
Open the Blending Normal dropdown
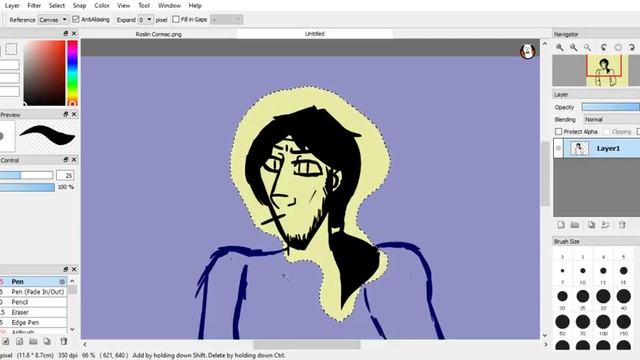click(x=611, y=119)
